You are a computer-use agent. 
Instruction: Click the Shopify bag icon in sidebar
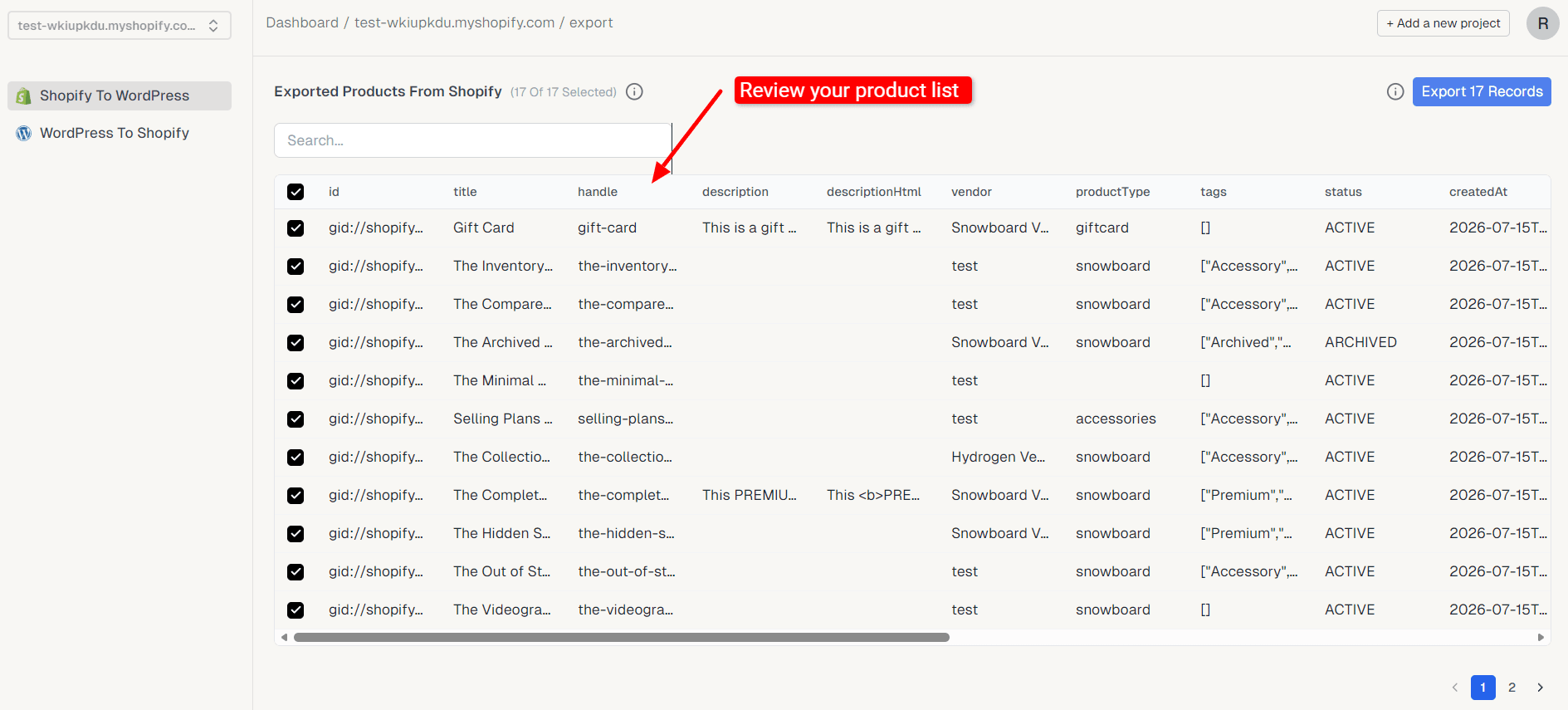pos(24,95)
